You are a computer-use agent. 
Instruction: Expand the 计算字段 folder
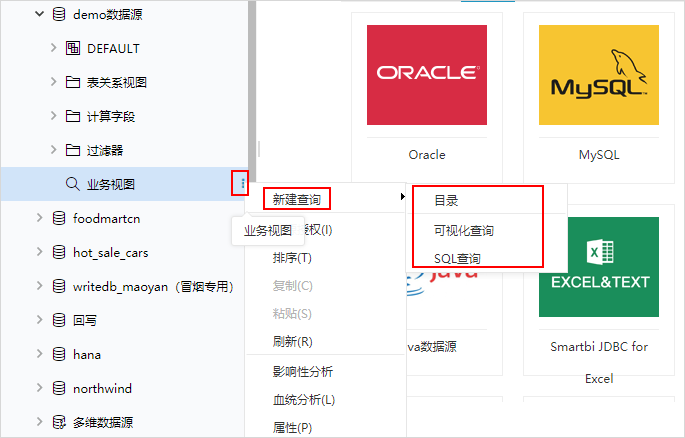53,116
